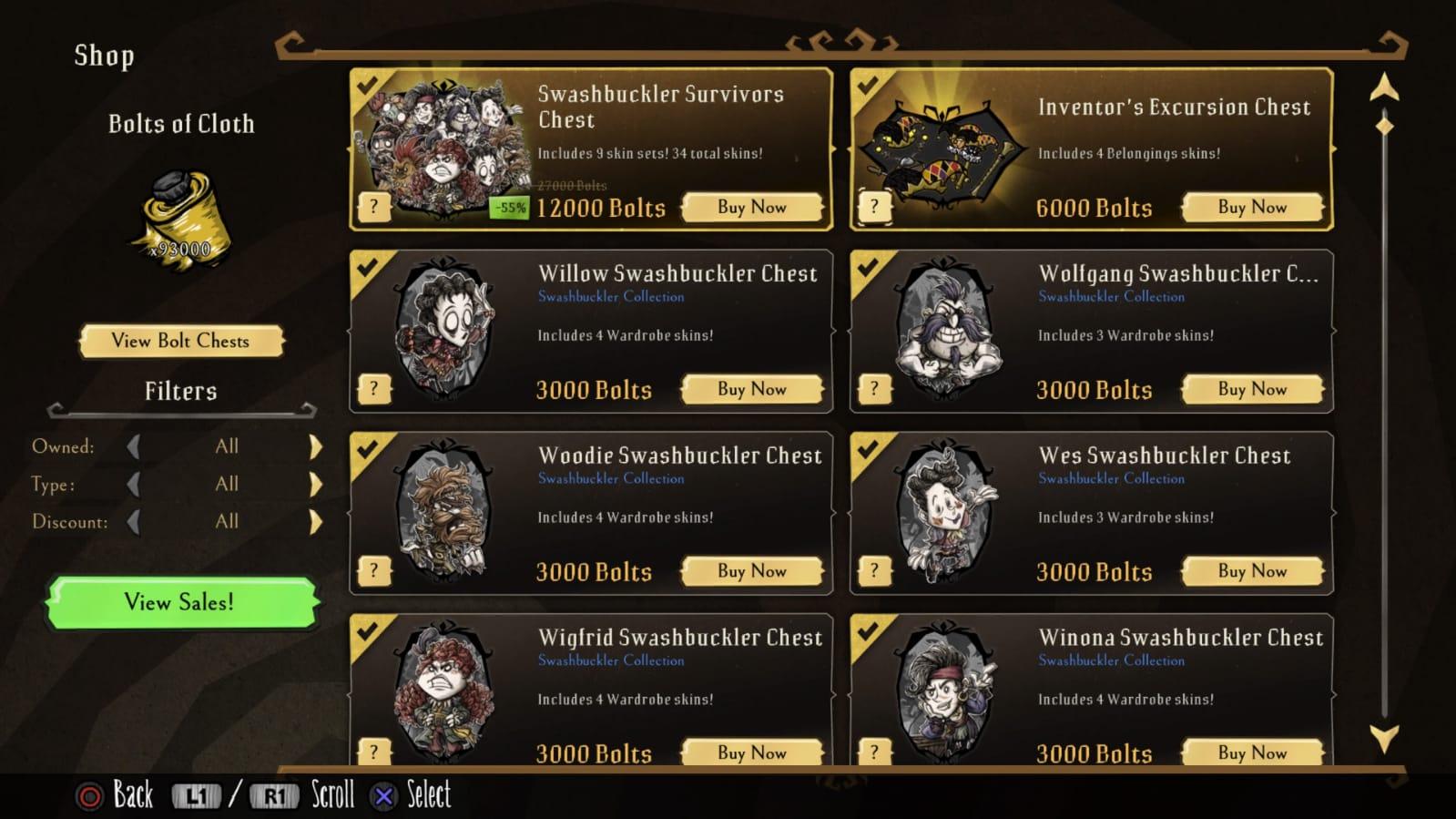Toggle the checkmark on Swashbuckler Survivors Chest

click(368, 86)
